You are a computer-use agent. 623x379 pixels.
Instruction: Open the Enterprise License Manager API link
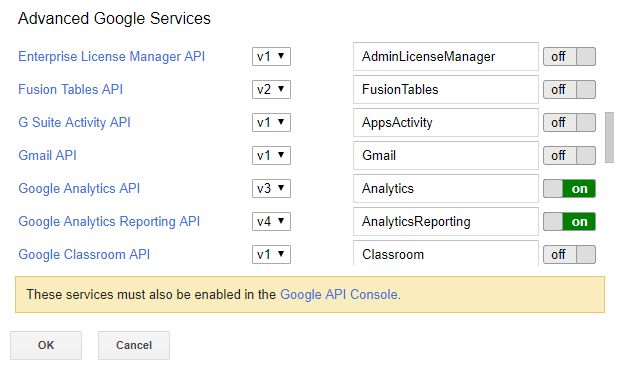point(112,56)
